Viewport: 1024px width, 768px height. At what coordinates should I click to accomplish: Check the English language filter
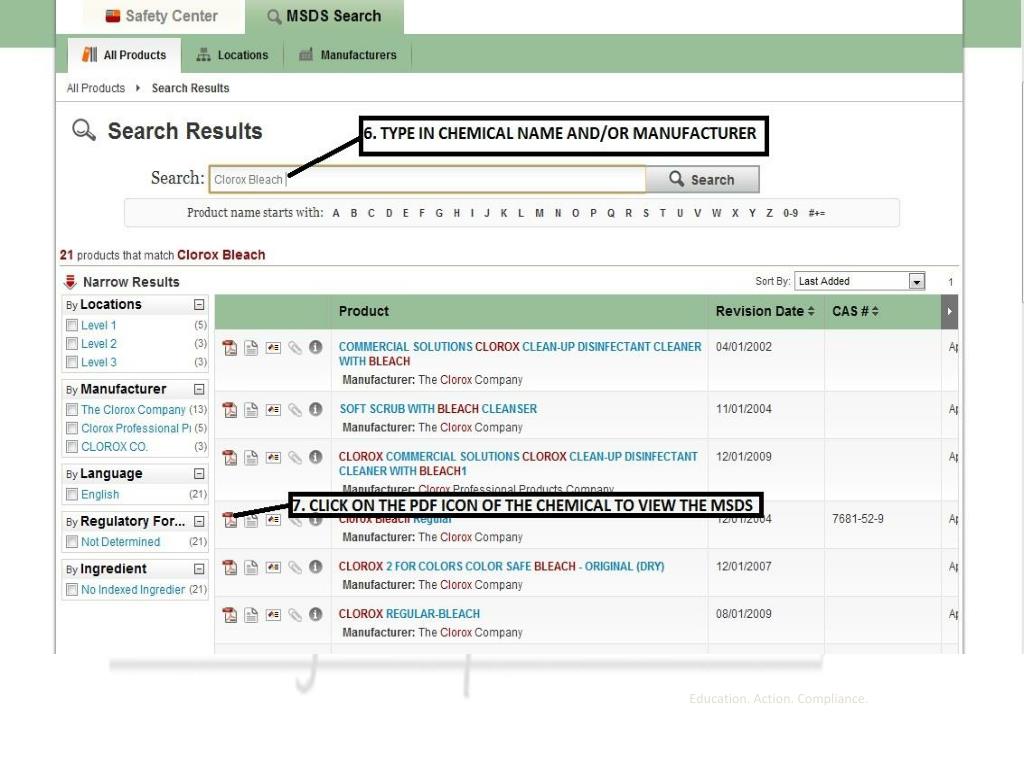(72, 494)
